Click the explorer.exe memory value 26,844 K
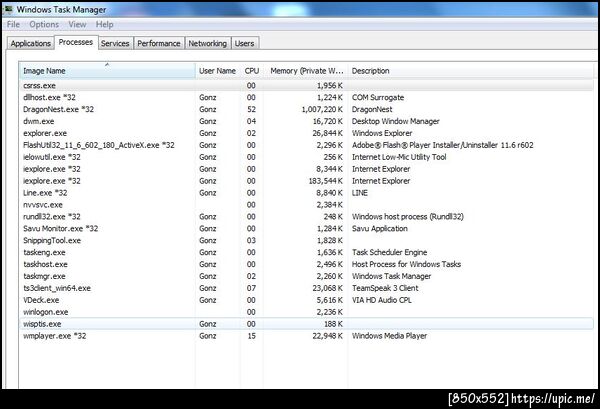Image resolution: width=600 pixels, height=409 pixels. click(x=328, y=133)
